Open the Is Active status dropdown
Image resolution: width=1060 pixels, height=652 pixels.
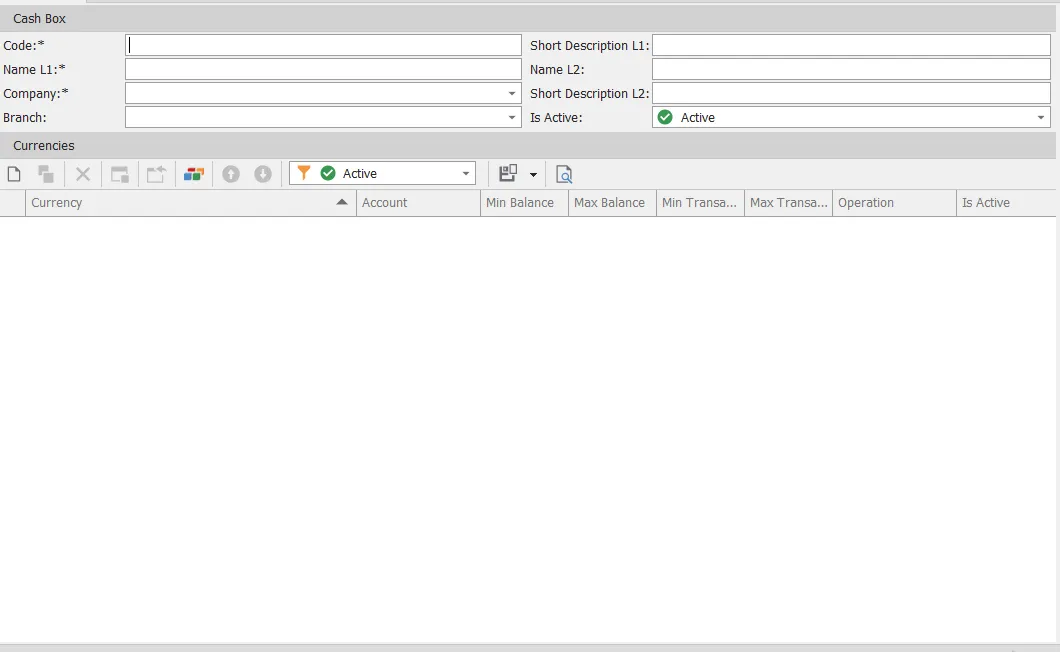pyautogui.click(x=1040, y=117)
